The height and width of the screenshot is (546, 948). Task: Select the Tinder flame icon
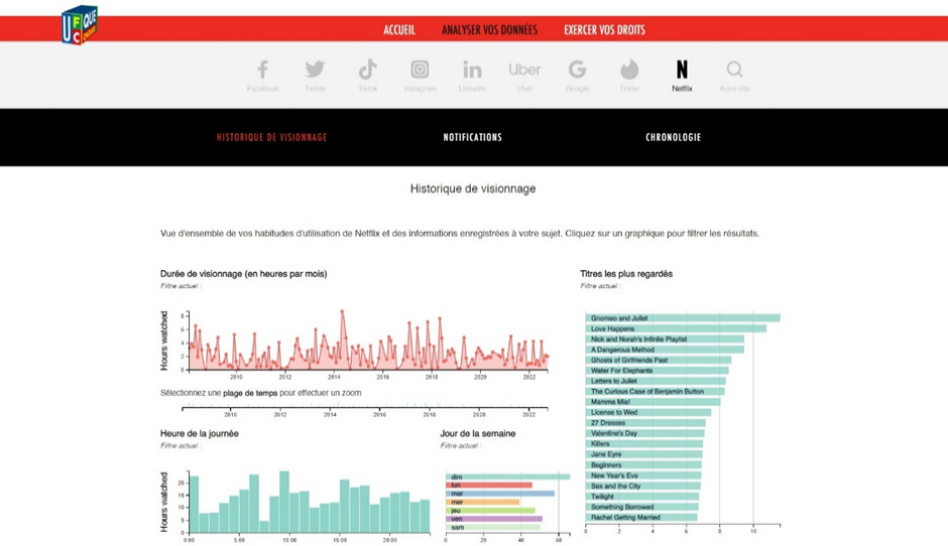[x=629, y=70]
